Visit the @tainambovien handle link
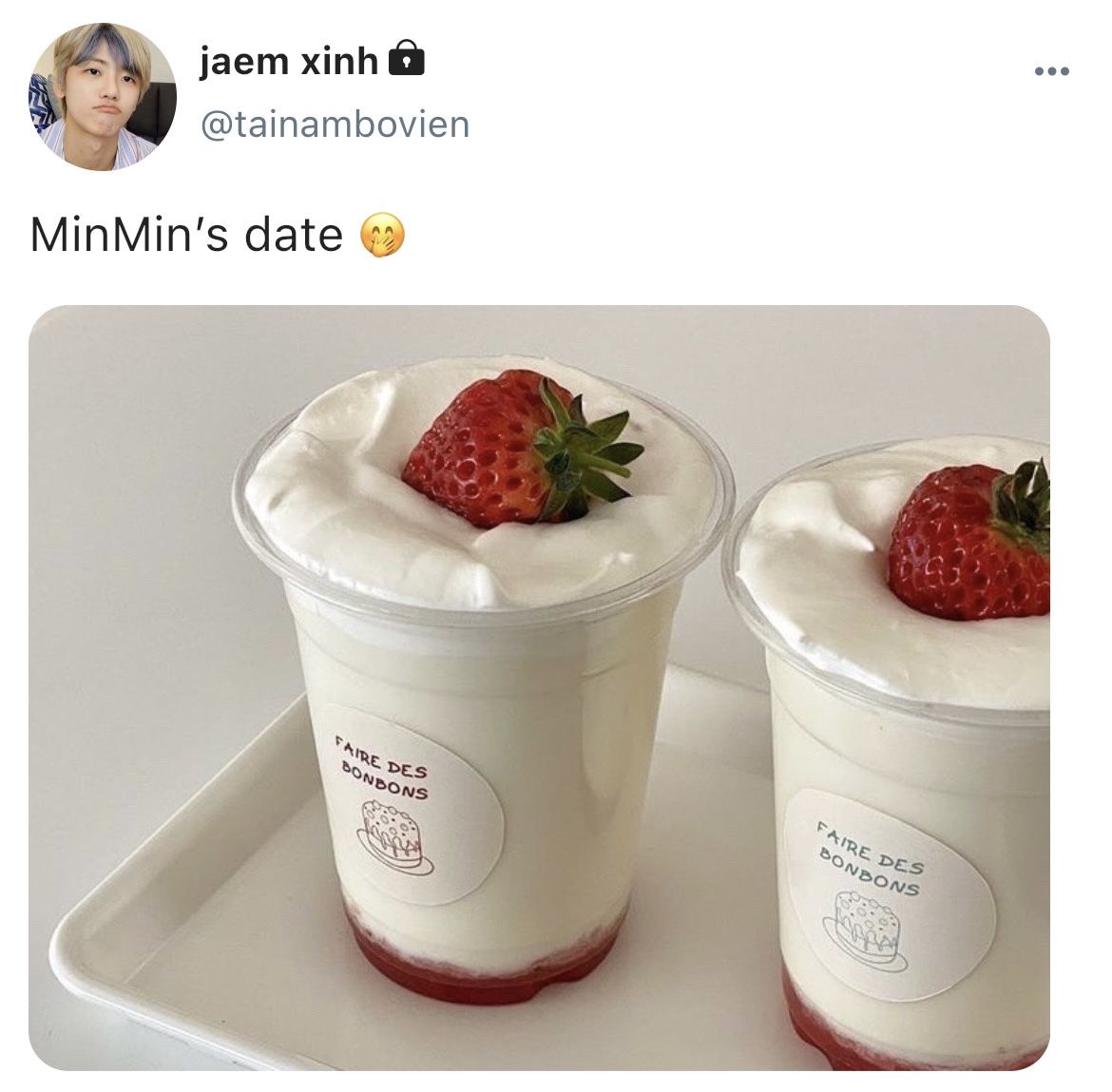The image size is (1112, 1092). coord(336,125)
